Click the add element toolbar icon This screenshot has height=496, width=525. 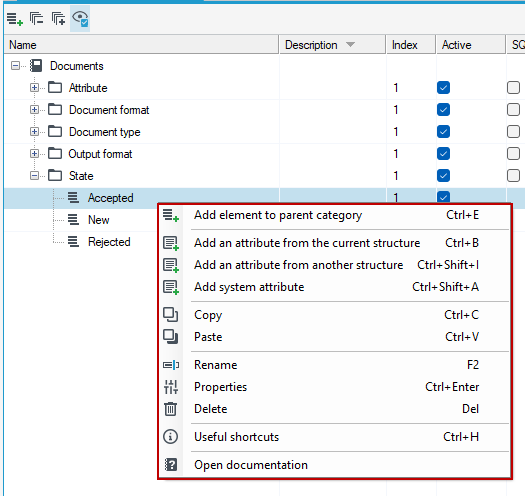tap(15, 19)
